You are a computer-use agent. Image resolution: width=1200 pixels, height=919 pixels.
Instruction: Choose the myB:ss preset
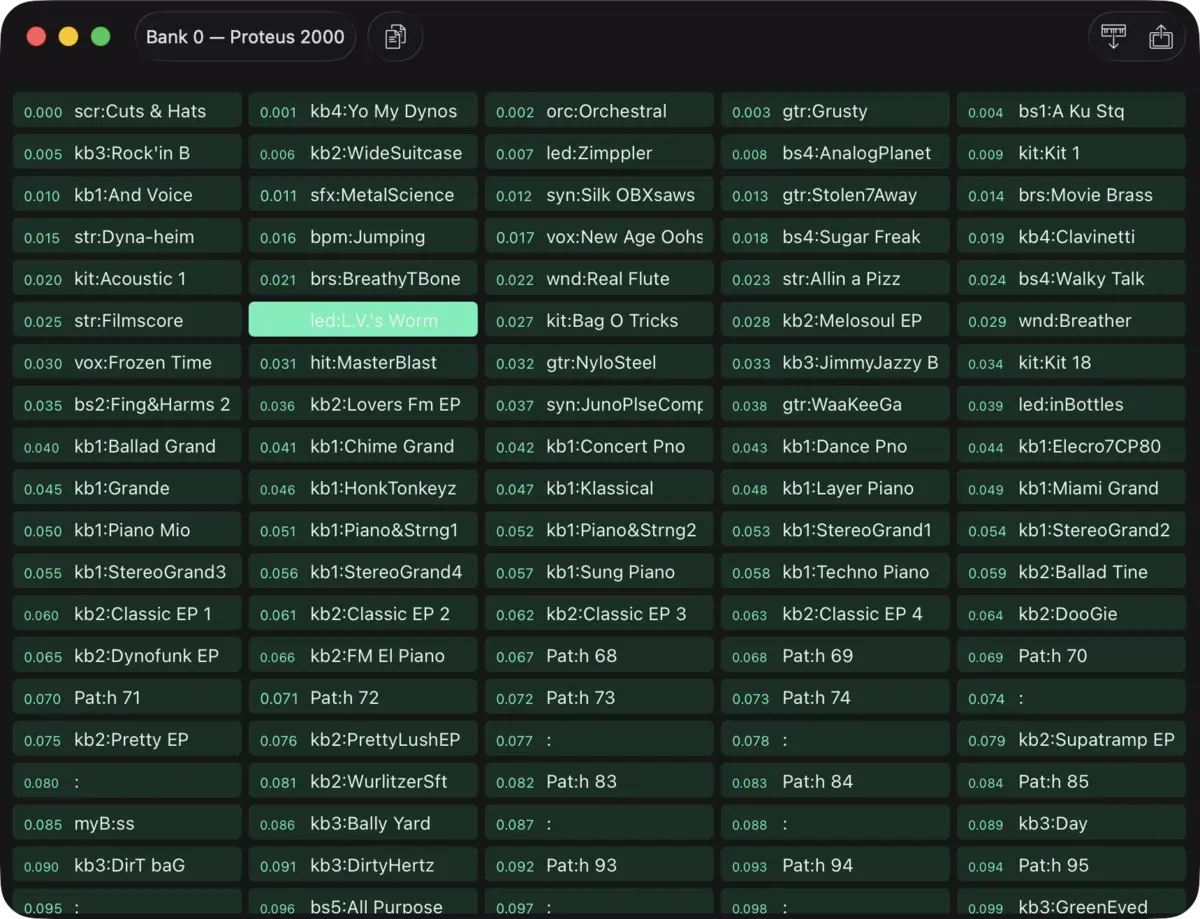click(127, 825)
